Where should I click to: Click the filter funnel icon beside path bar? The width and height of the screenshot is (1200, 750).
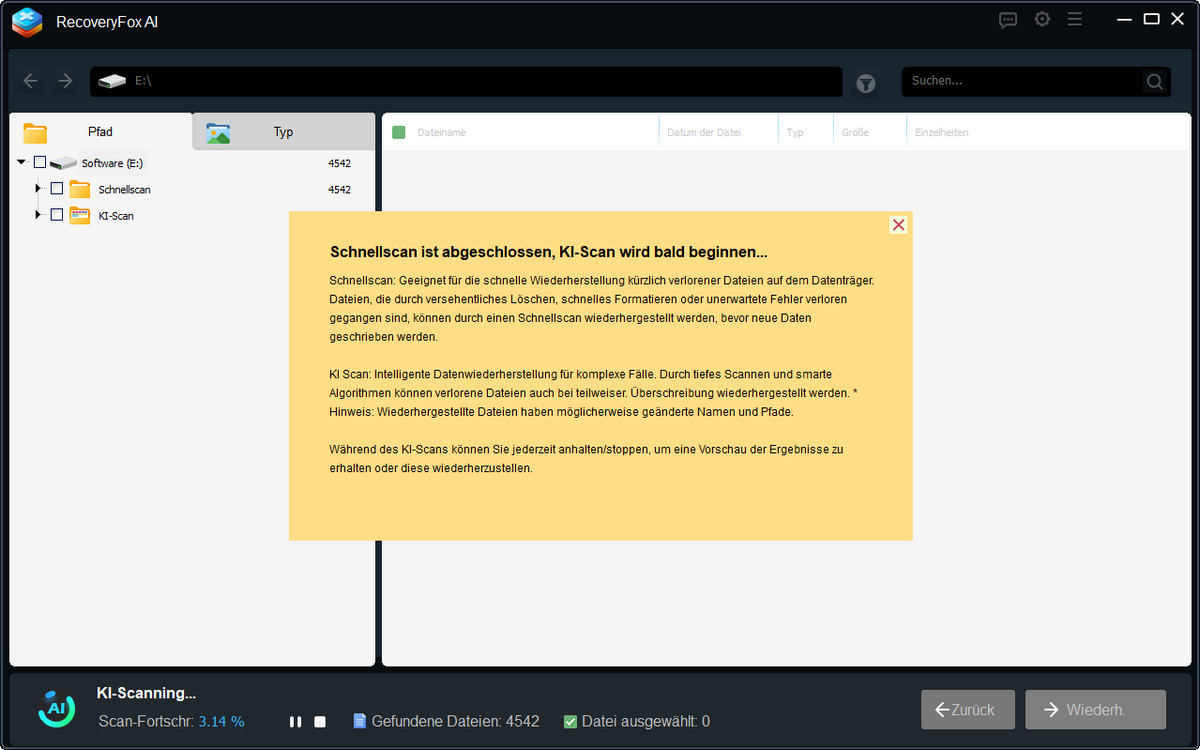865,84
